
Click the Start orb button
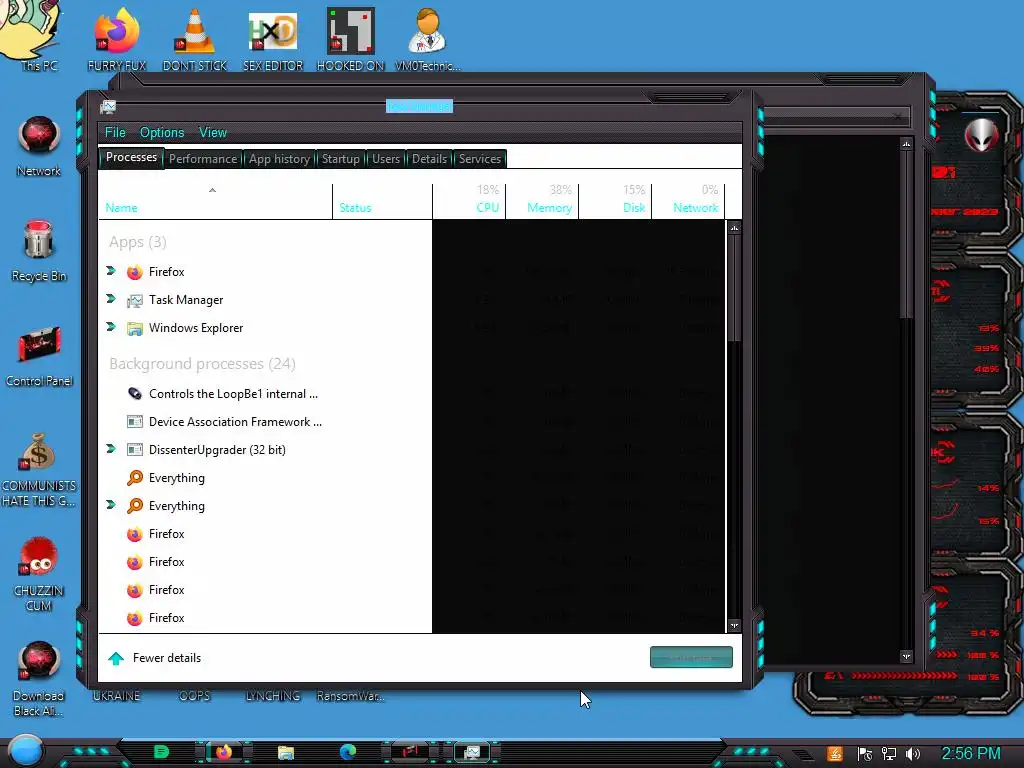(25, 751)
